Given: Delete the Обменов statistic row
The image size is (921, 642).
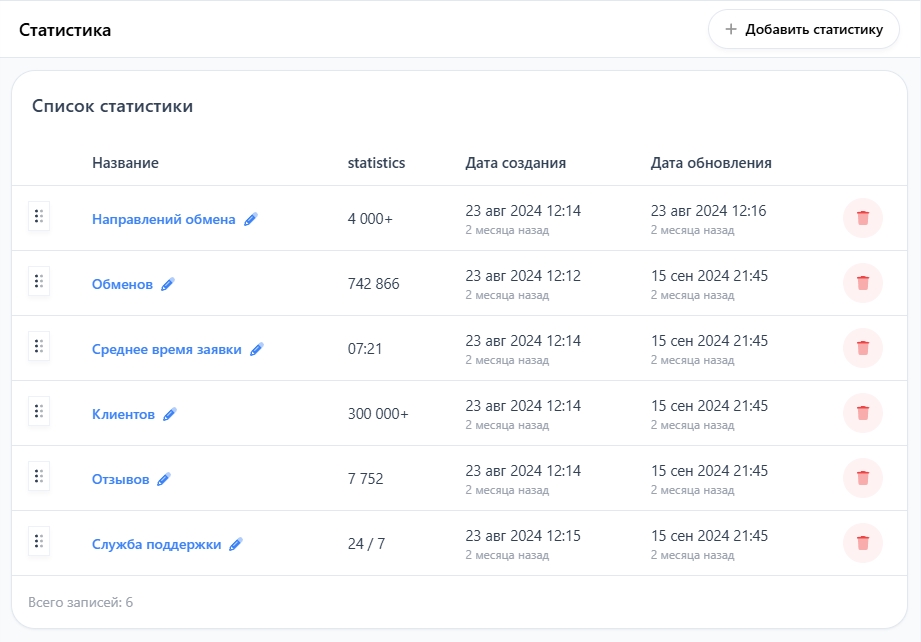Looking at the screenshot, I should point(862,283).
